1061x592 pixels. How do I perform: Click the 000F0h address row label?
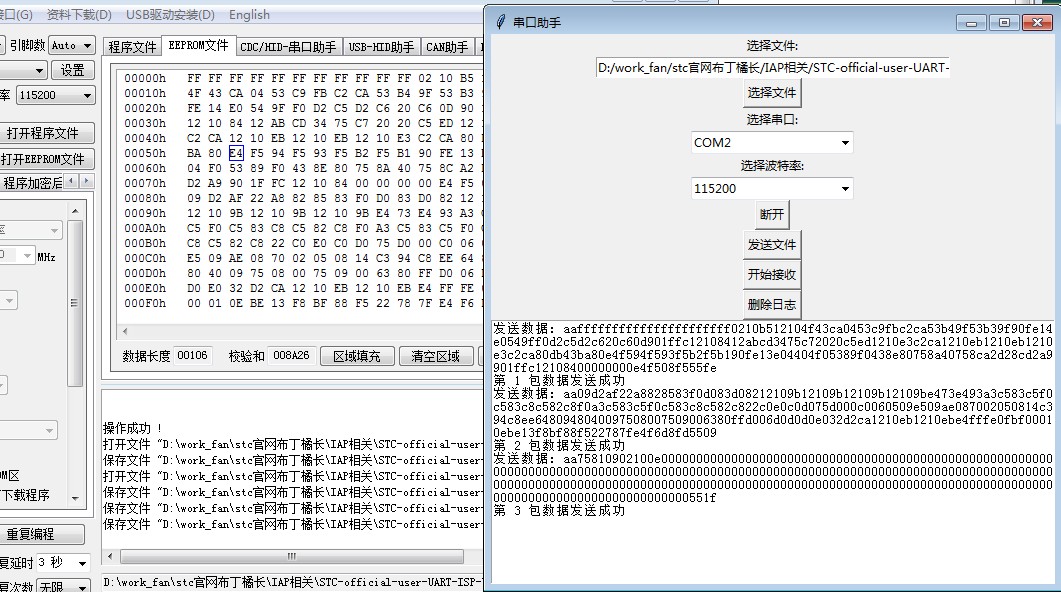(145, 303)
